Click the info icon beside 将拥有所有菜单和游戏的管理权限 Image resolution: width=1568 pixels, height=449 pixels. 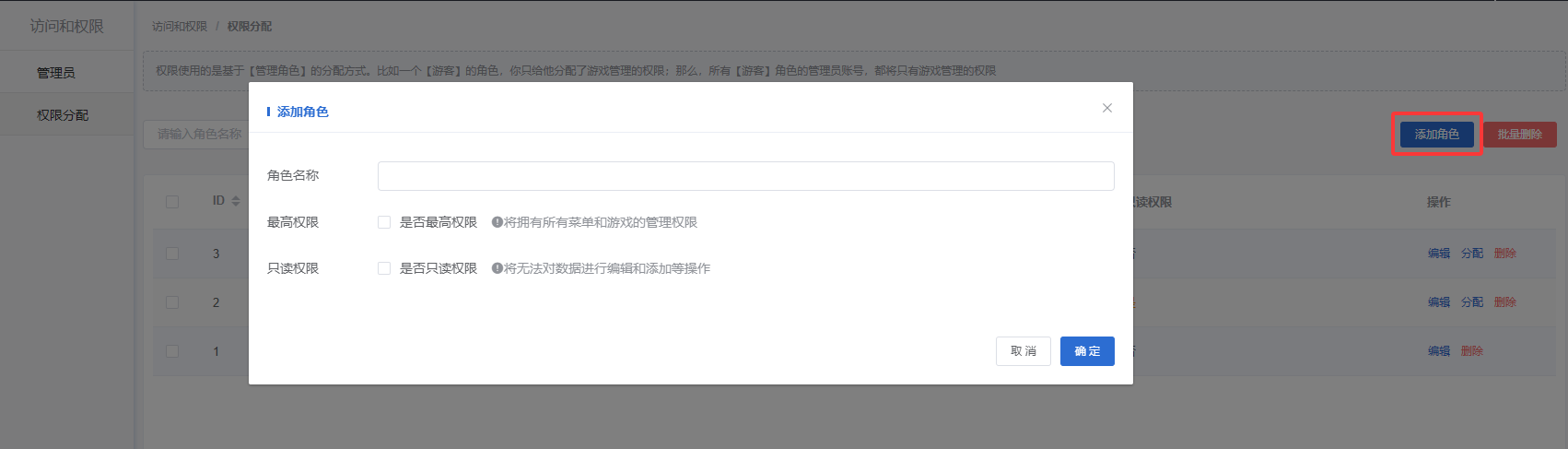click(497, 222)
